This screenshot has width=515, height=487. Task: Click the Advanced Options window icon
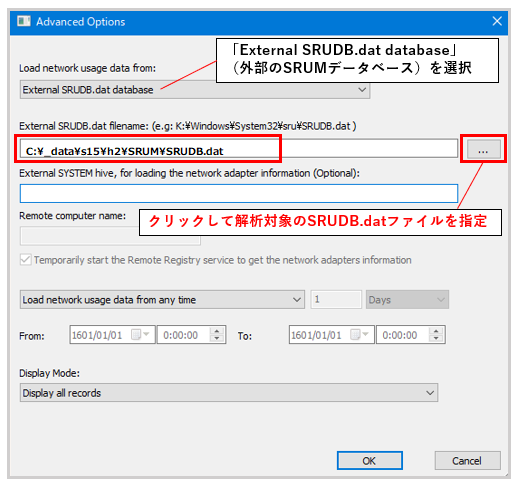(24, 22)
